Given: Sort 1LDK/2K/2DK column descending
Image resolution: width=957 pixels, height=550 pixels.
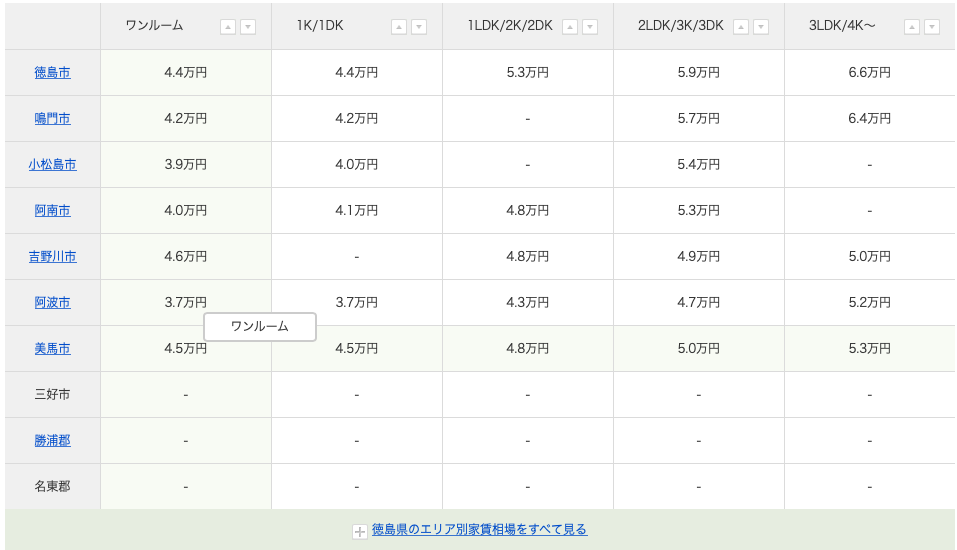Looking at the screenshot, I should [x=590, y=27].
